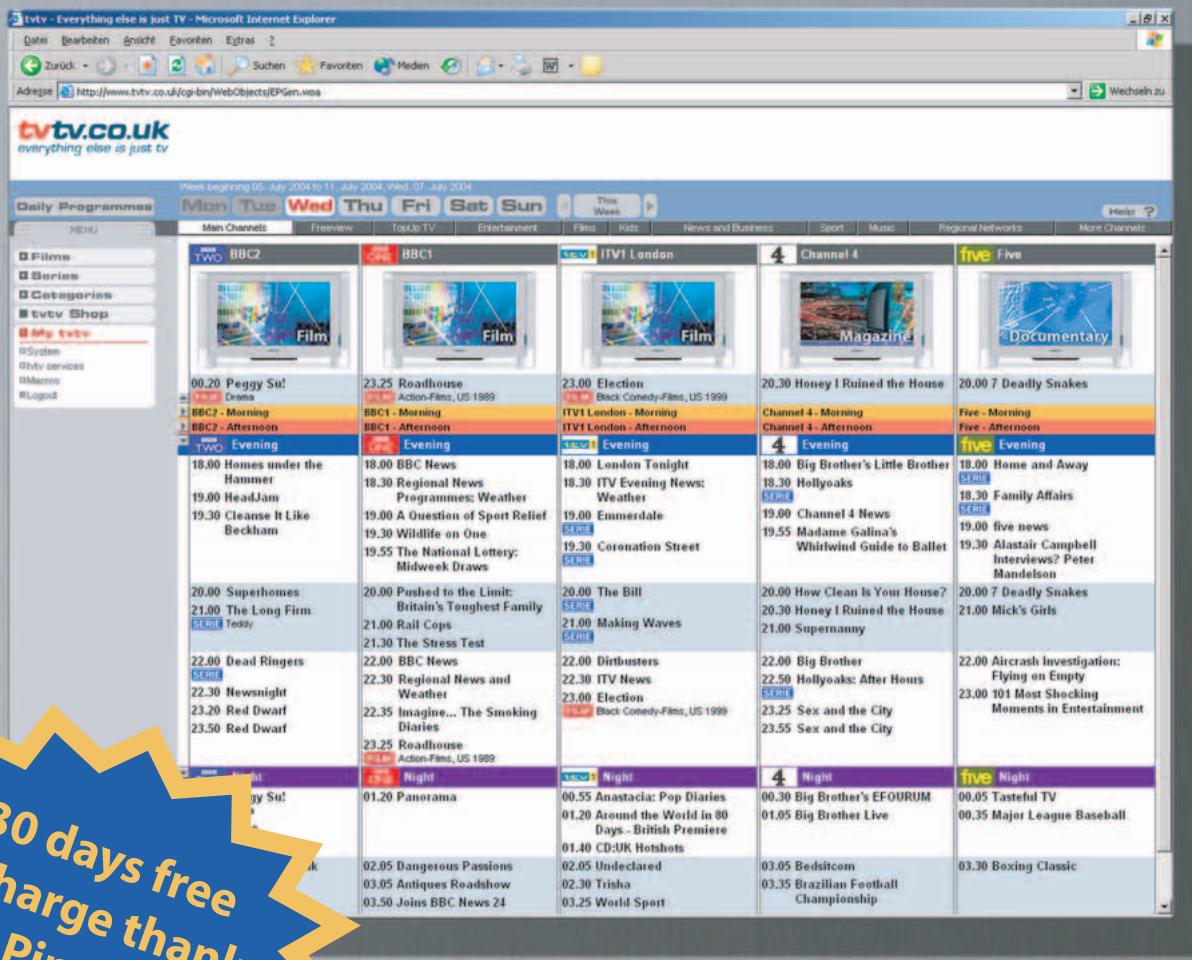The height and width of the screenshot is (960, 1192).
Task: Click the Film tag under Peggy Su!
Action: tap(207, 397)
